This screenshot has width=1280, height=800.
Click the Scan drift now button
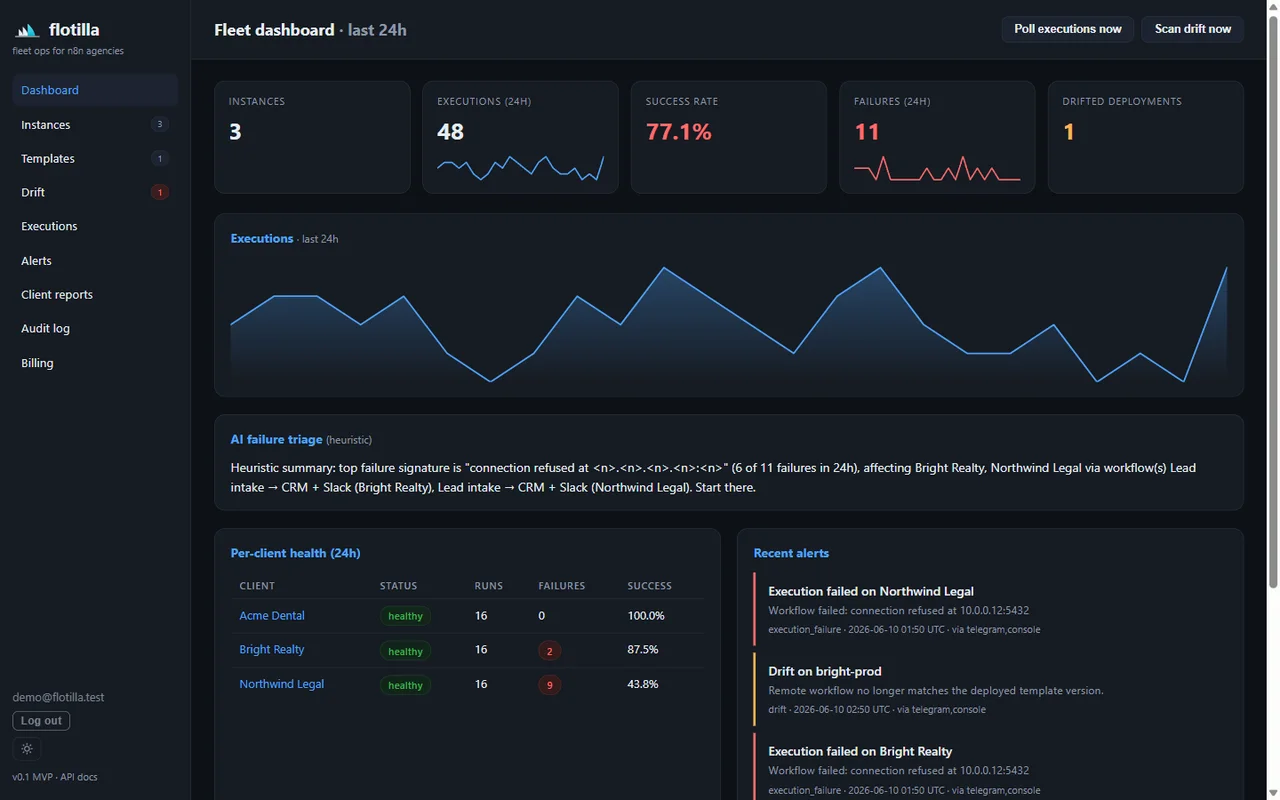[1193, 29]
